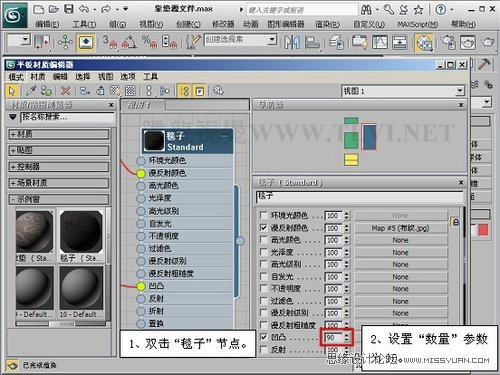Undo the last action arrow icon

tap(84, 9)
